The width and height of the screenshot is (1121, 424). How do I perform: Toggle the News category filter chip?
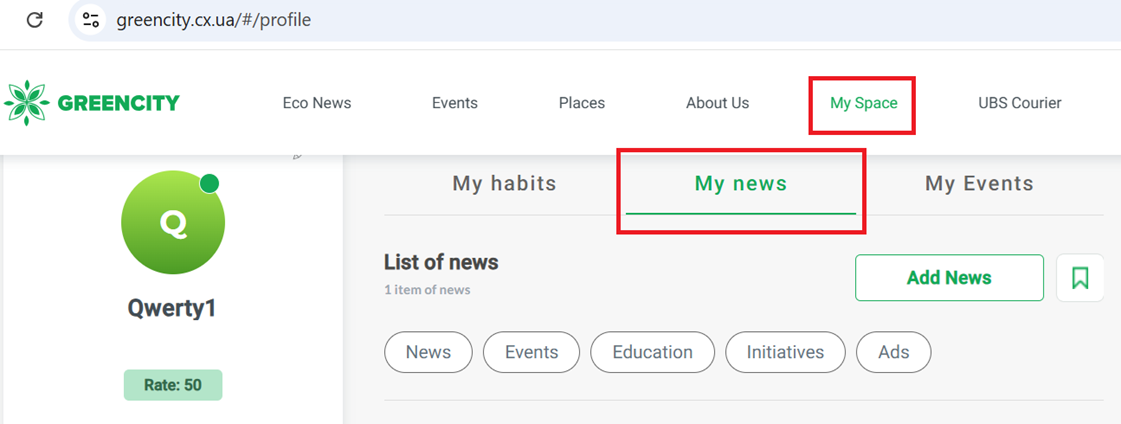[x=428, y=352]
